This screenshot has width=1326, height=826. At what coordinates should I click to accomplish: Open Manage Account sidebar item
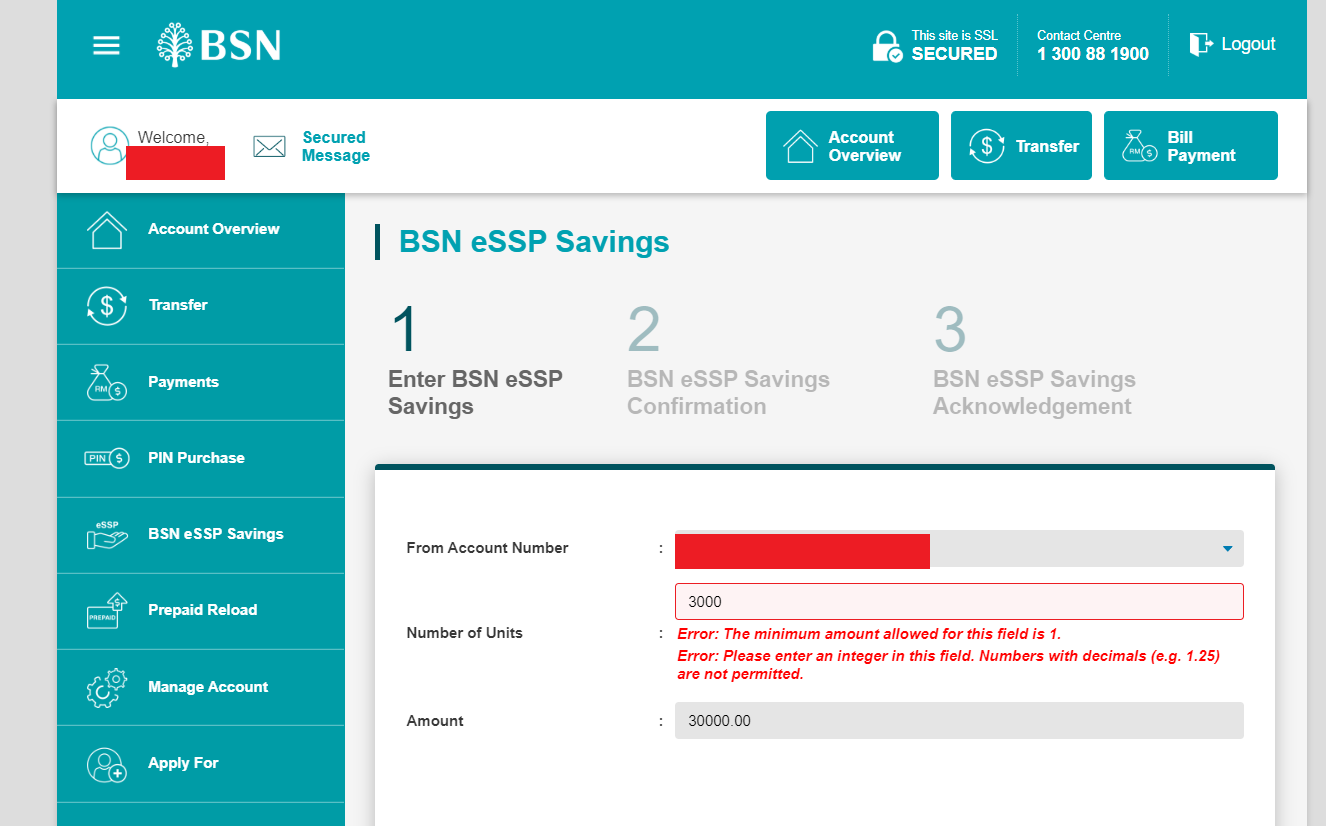tap(201, 687)
